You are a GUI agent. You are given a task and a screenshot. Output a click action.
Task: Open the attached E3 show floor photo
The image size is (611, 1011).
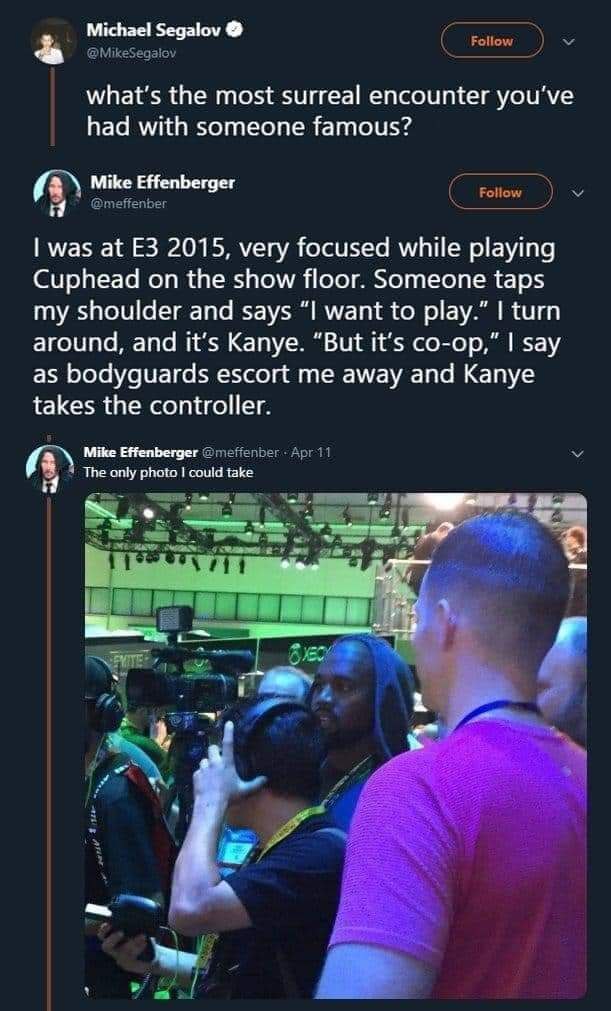(x=336, y=745)
